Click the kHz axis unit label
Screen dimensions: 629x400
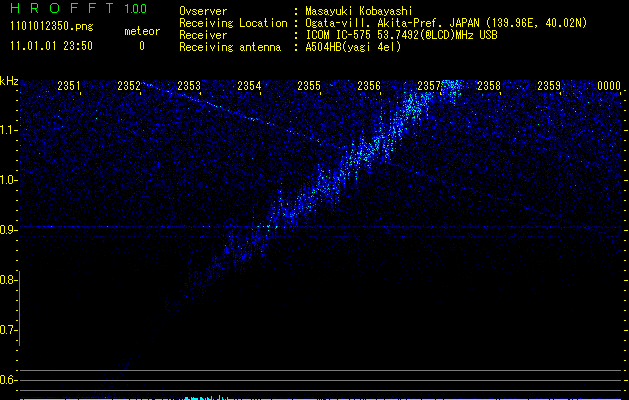(x=9, y=81)
